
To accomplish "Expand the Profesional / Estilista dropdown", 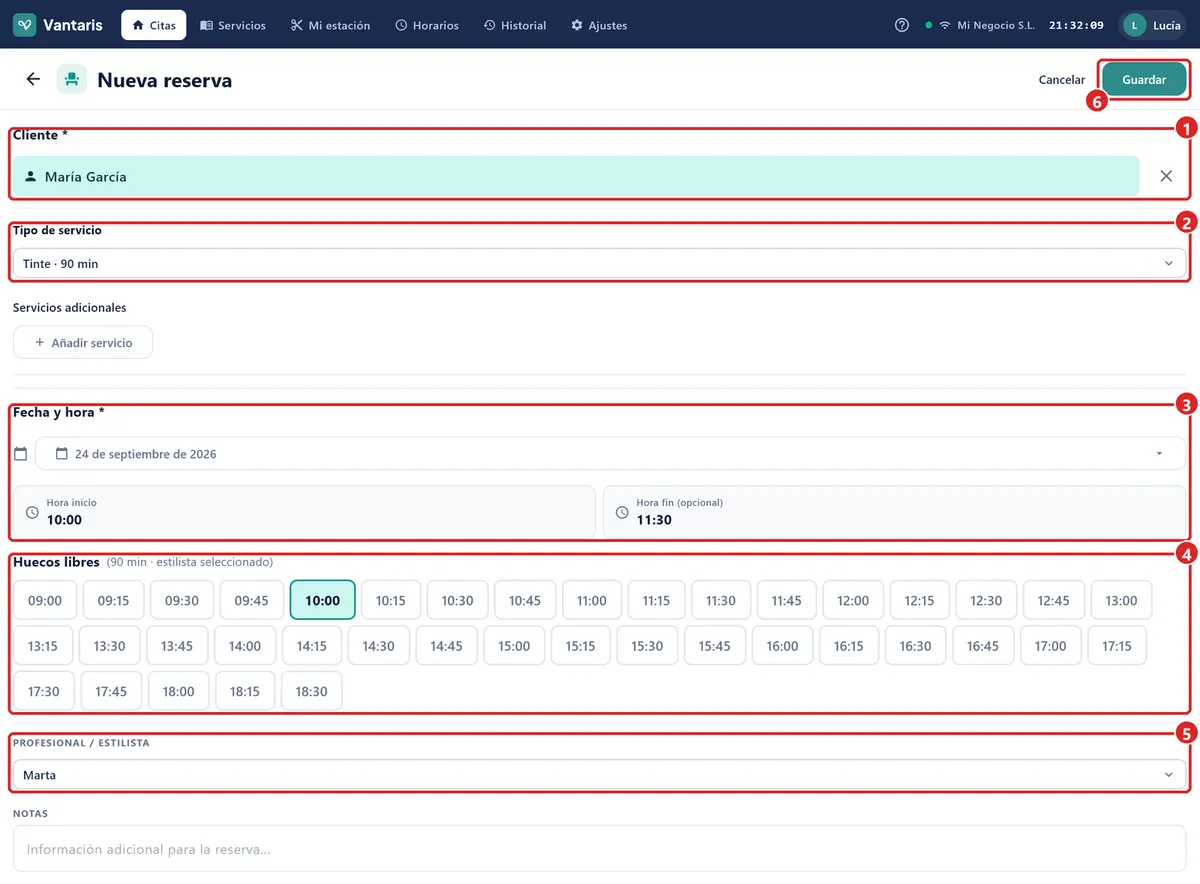I will click(599, 775).
